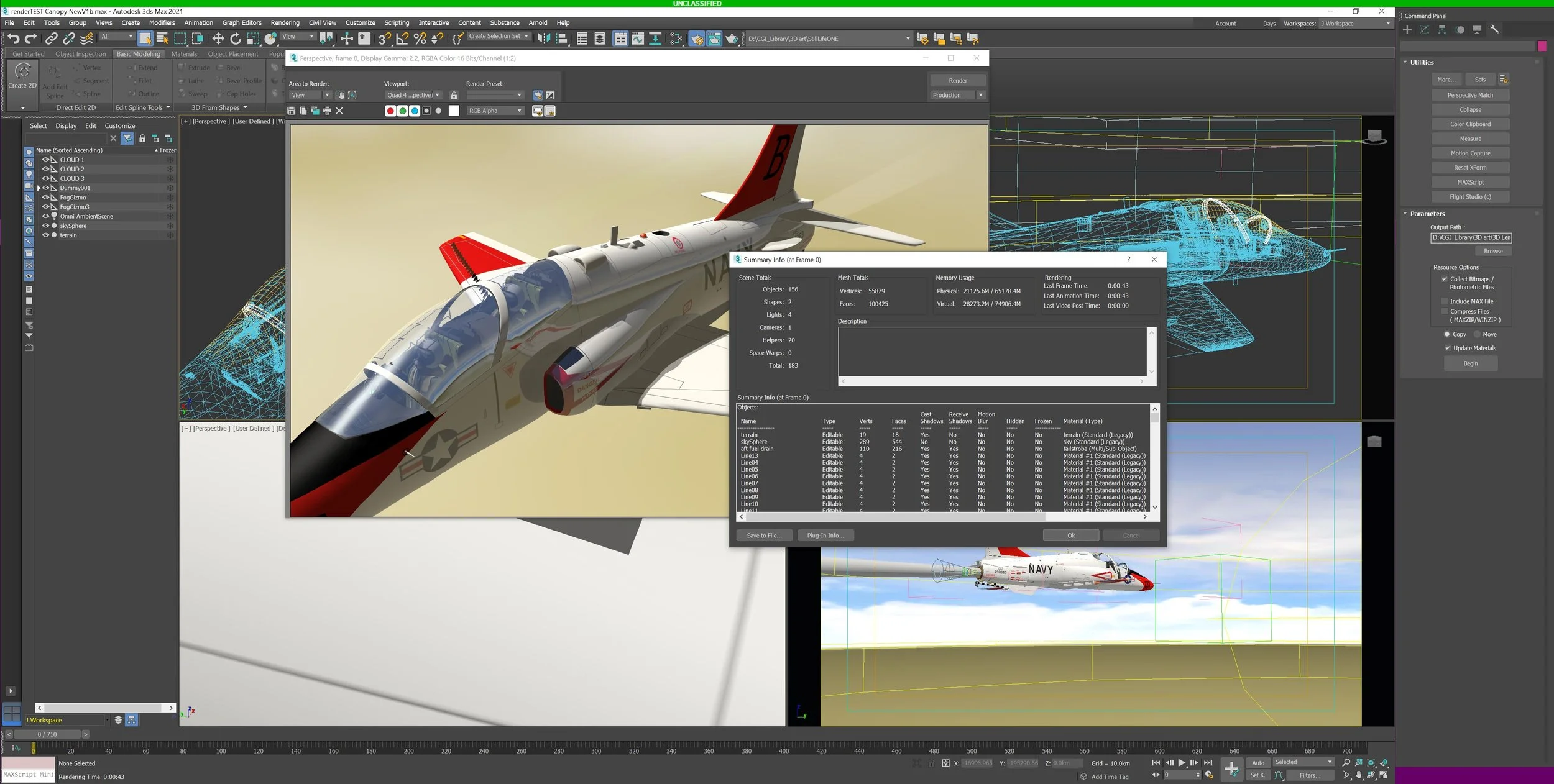Viewport: 1554px width, 784px height.
Task: Select the Rotate transform tool
Action: click(236, 39)
